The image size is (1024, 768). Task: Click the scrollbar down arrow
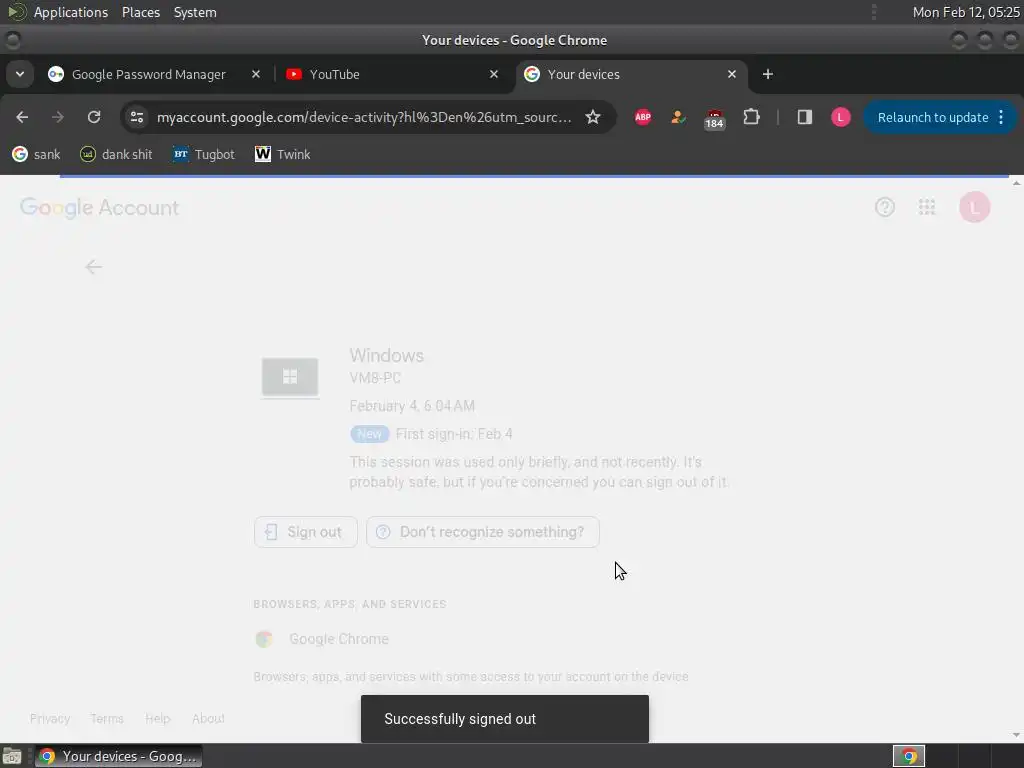1016,735
